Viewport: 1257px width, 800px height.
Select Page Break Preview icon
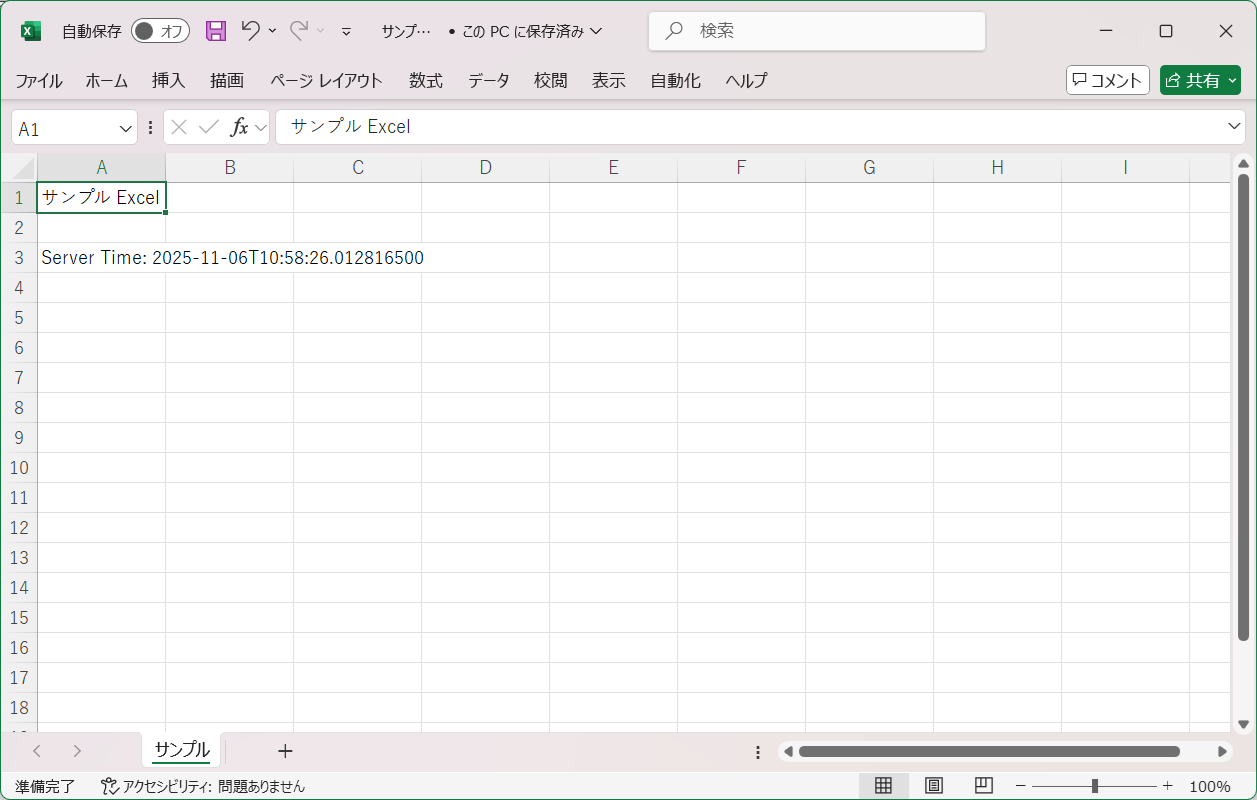tap(983, 786)
